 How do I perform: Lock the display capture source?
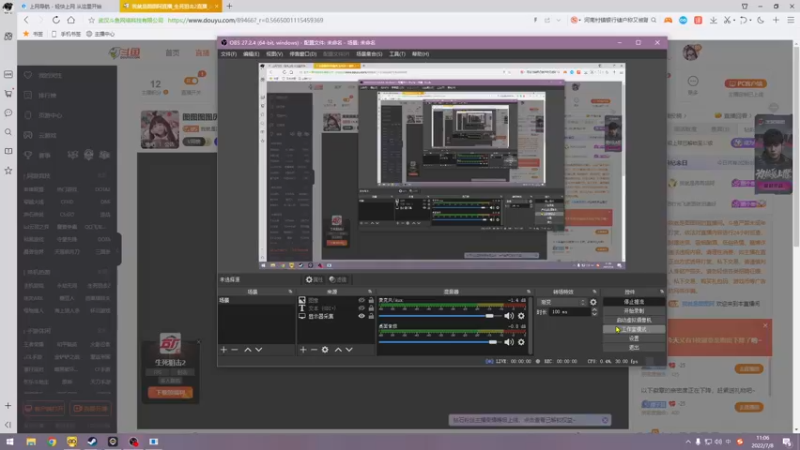(371, 316)
